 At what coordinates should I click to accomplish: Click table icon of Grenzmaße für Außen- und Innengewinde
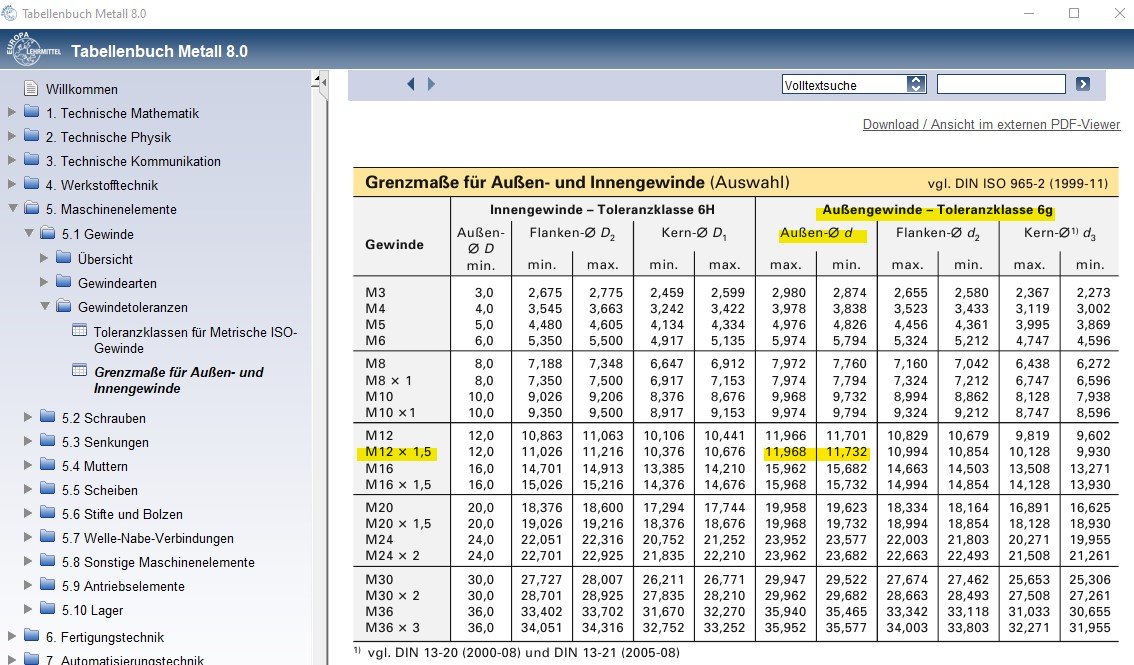click(x=80, y=370)
